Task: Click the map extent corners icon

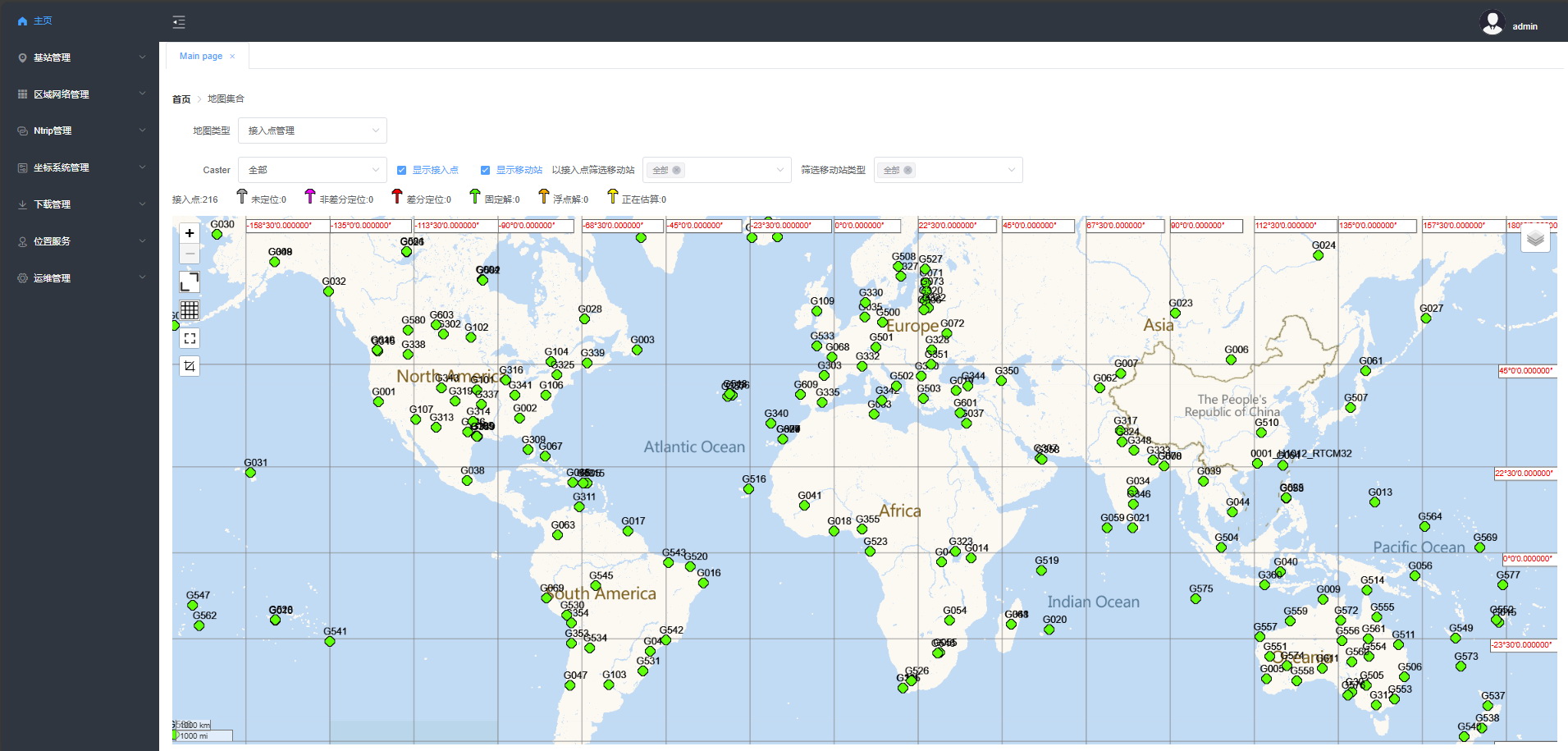Action: click(190, 282)
